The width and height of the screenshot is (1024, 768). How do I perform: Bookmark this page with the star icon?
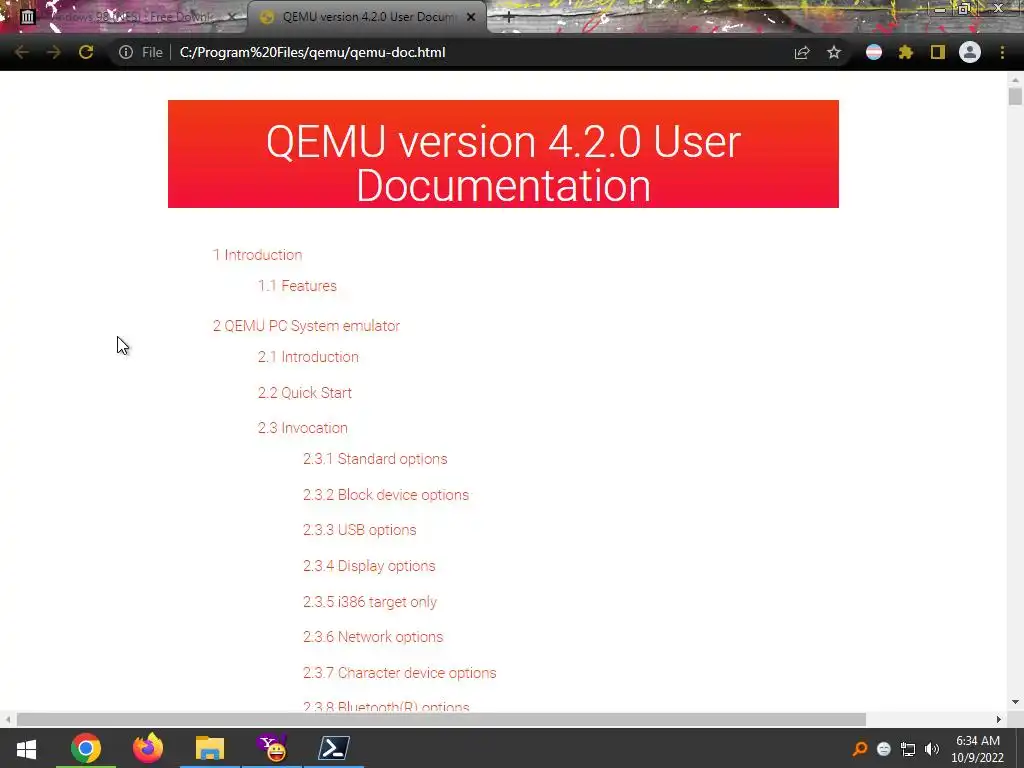click(x=834, y=52)
